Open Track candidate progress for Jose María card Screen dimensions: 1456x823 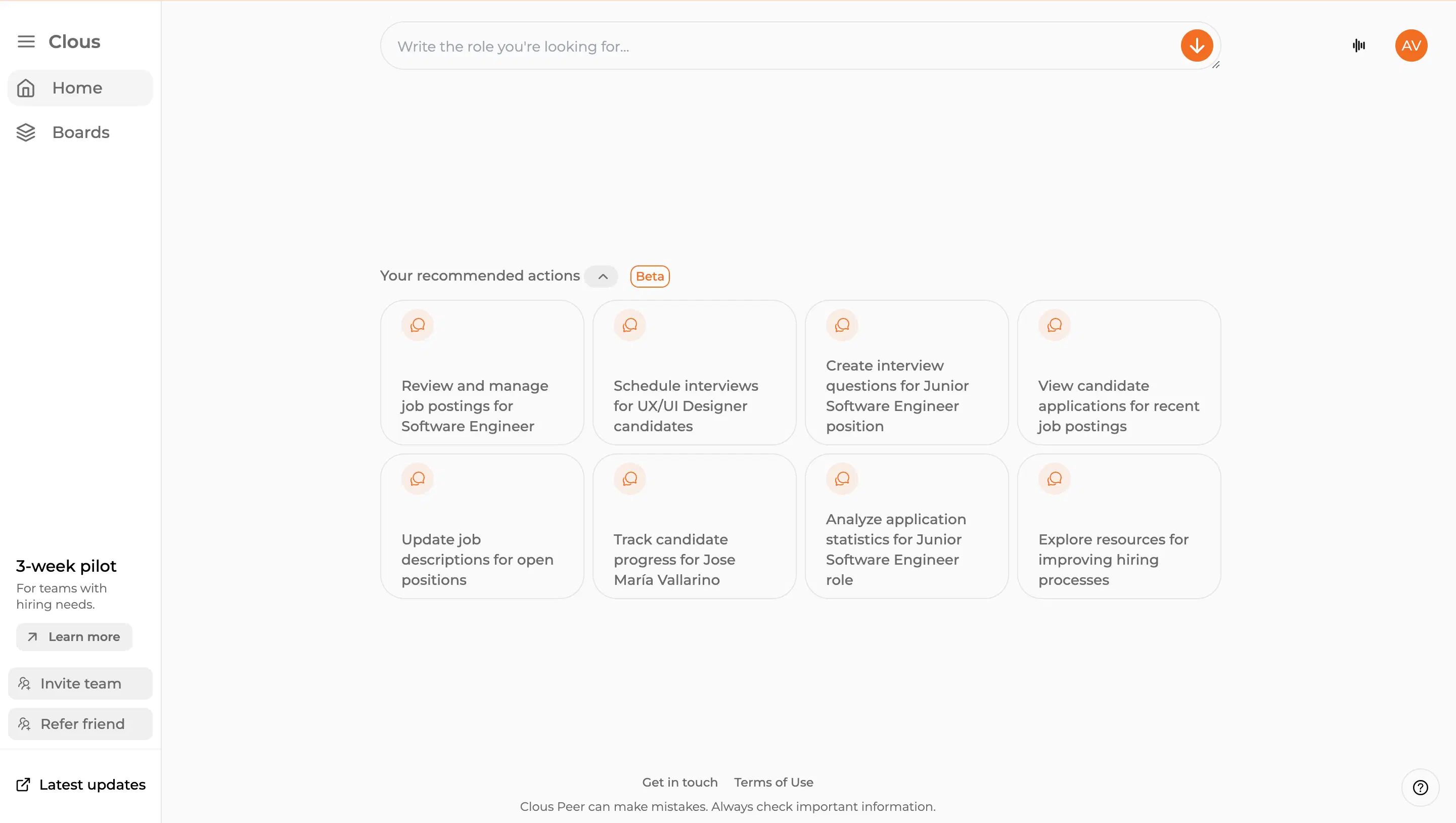(x=694, y=527)
